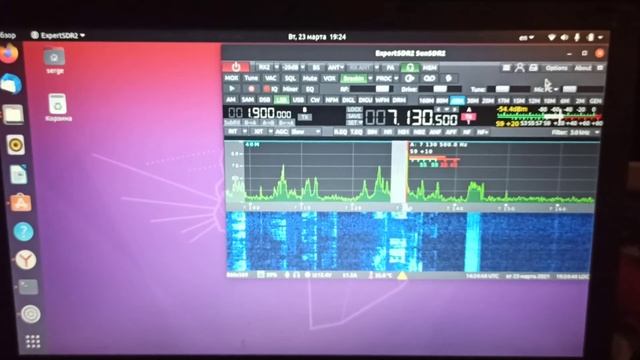Select USB mode

298,100
